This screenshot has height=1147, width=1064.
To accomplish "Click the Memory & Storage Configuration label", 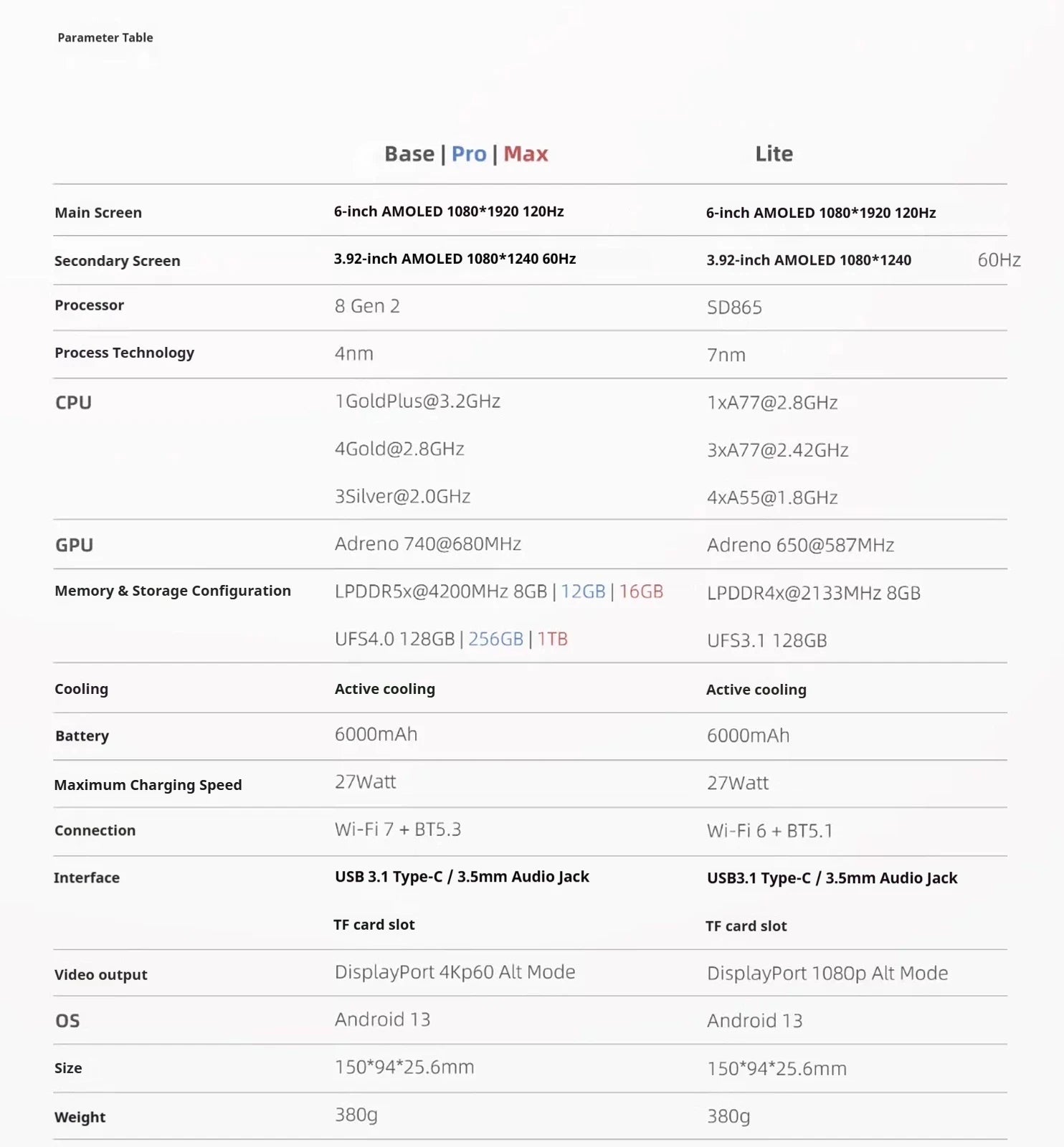I will point(173,591).
